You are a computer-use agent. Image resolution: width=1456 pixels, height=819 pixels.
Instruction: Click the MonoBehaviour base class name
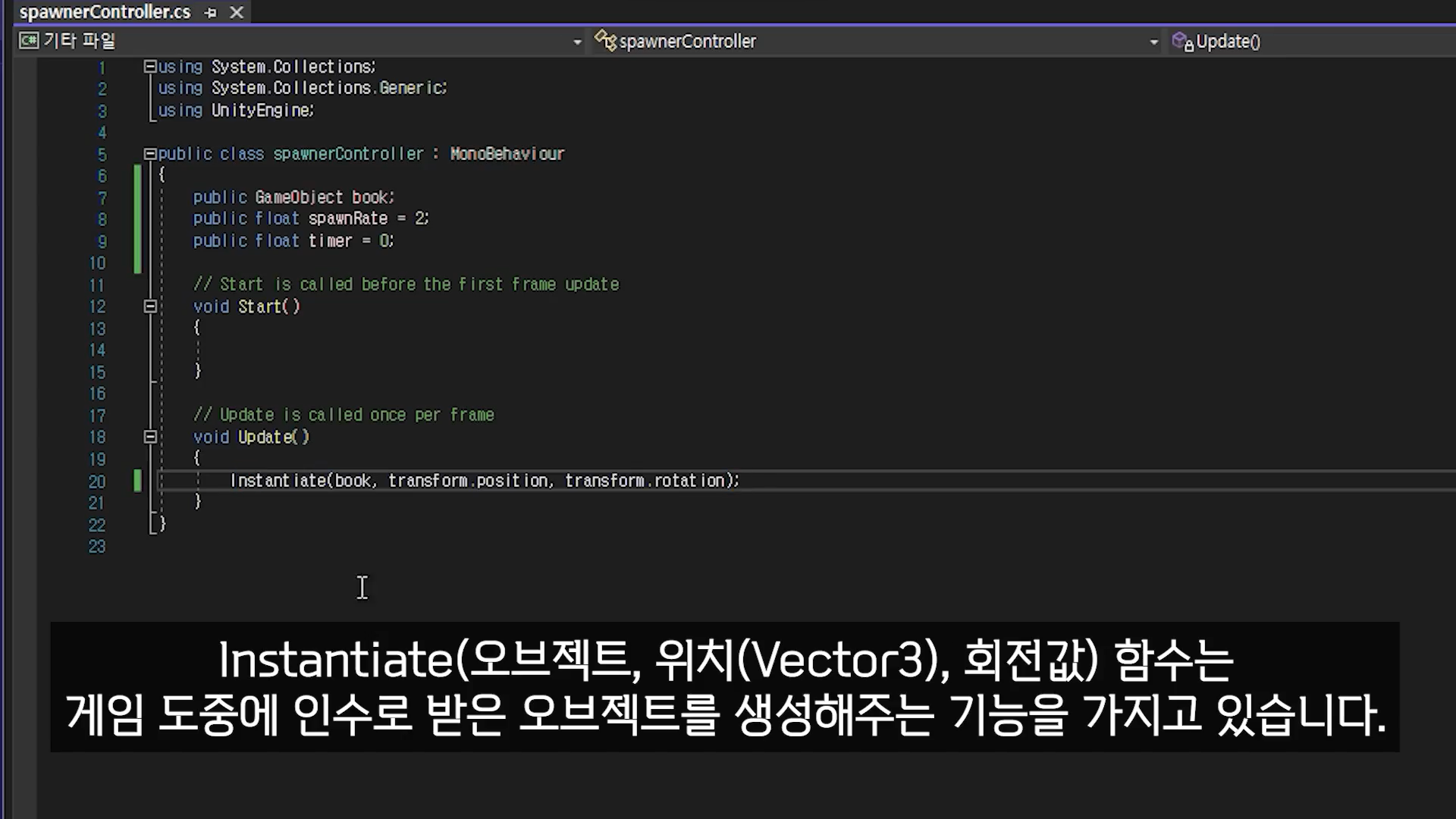[x=507, y=154]
